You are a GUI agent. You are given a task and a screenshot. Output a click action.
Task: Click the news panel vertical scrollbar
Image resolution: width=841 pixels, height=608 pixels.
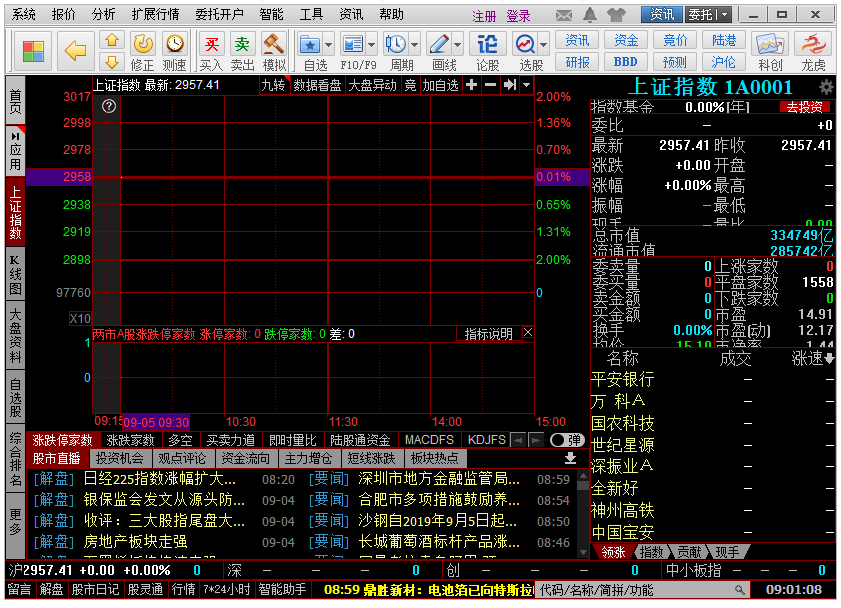(584, 510)
